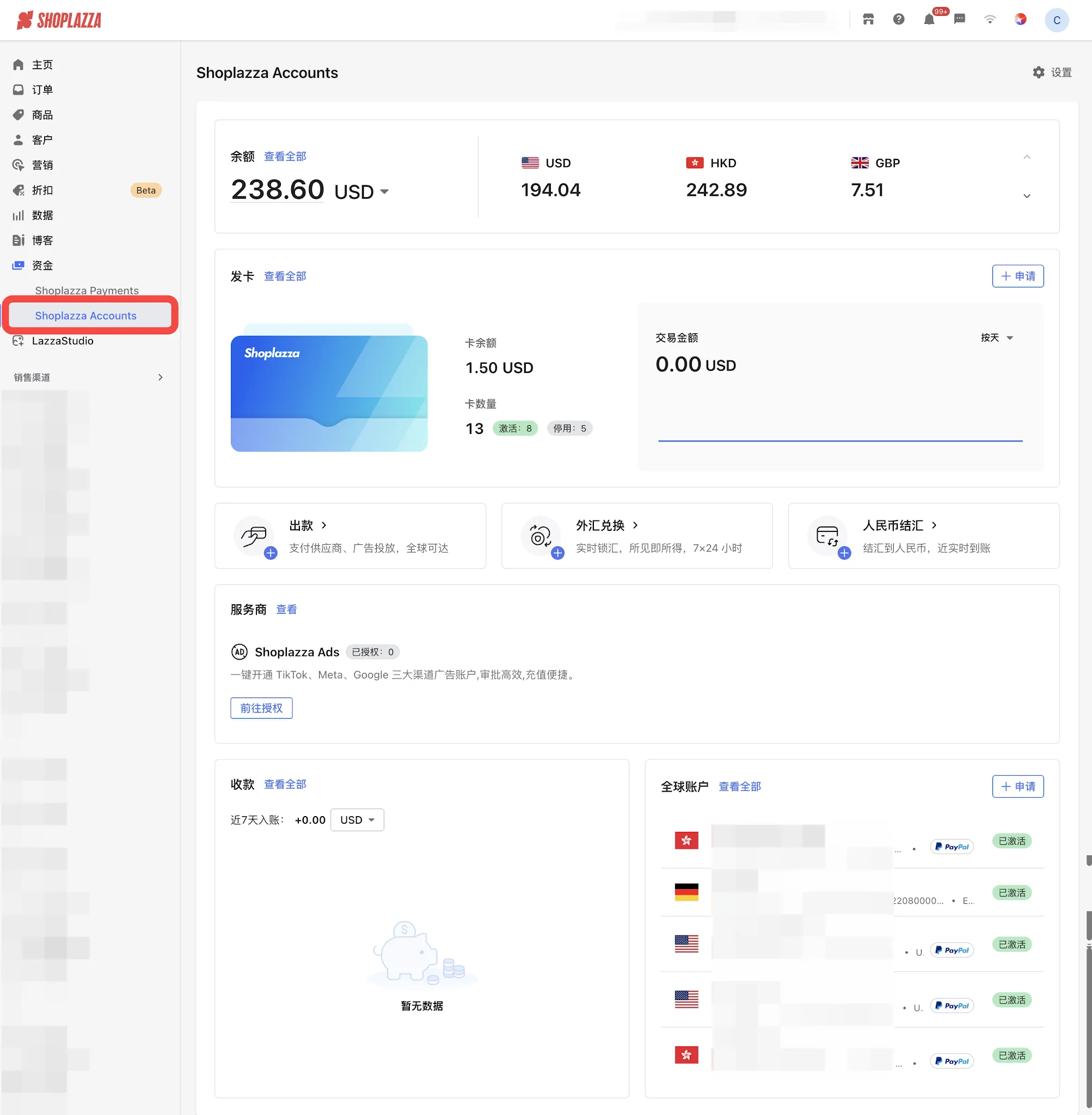
Task: Click the Hong Kong flag in last account row
Action: pyautogui.click(x=686, y=1055)
